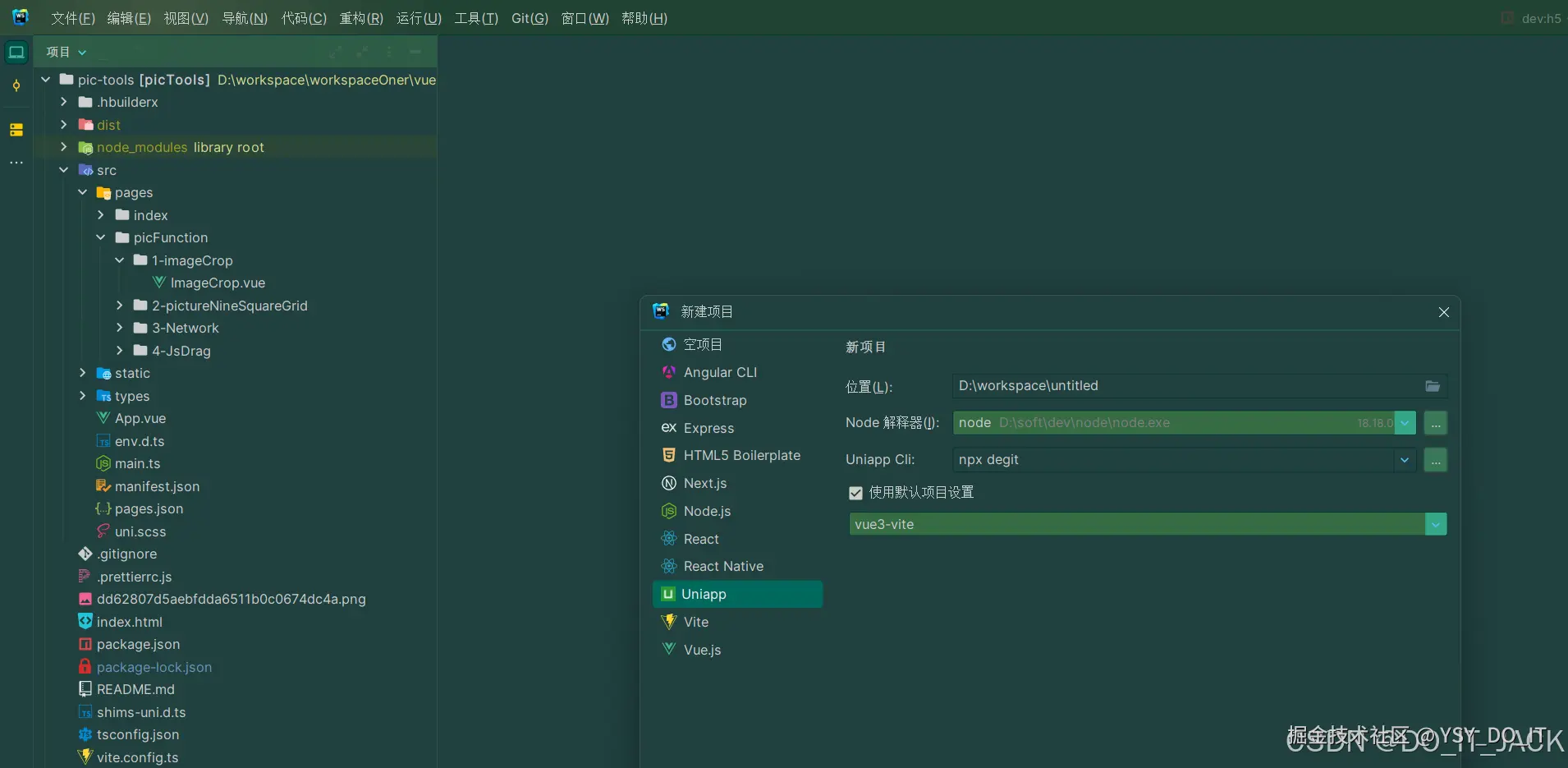Expand the 4-JsDrag folder
This screenshot has height=768, width=1568.
120,351
